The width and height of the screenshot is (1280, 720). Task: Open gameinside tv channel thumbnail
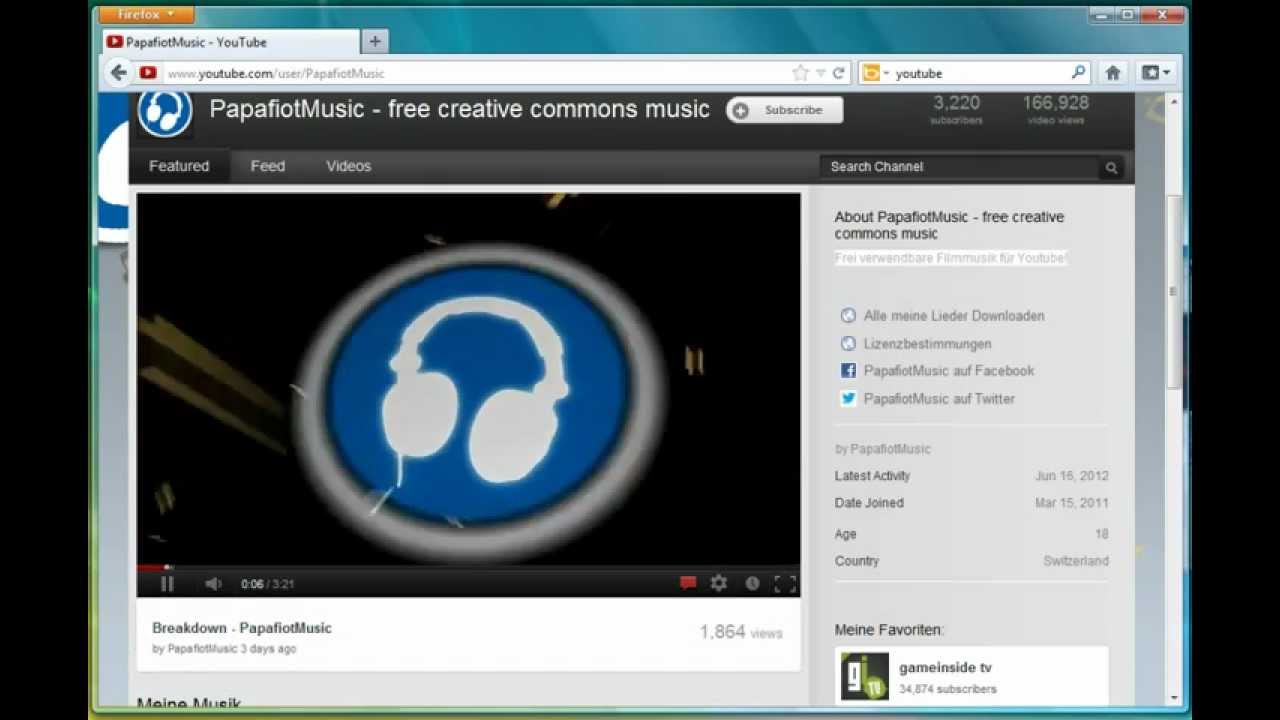coord(864,677)
